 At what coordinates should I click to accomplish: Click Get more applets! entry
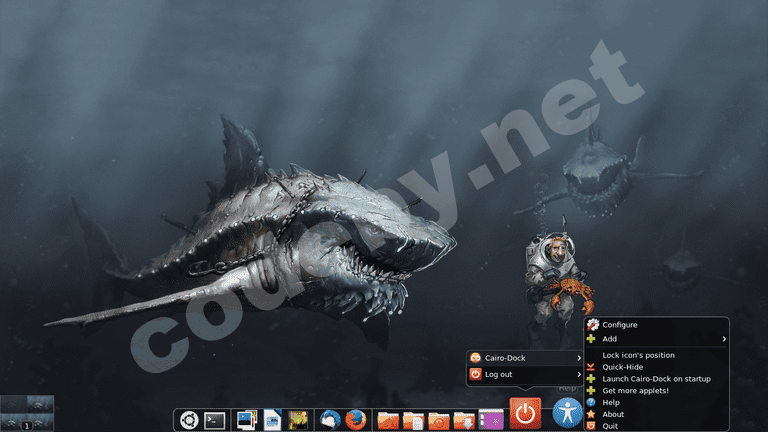(x=635, y=390)
